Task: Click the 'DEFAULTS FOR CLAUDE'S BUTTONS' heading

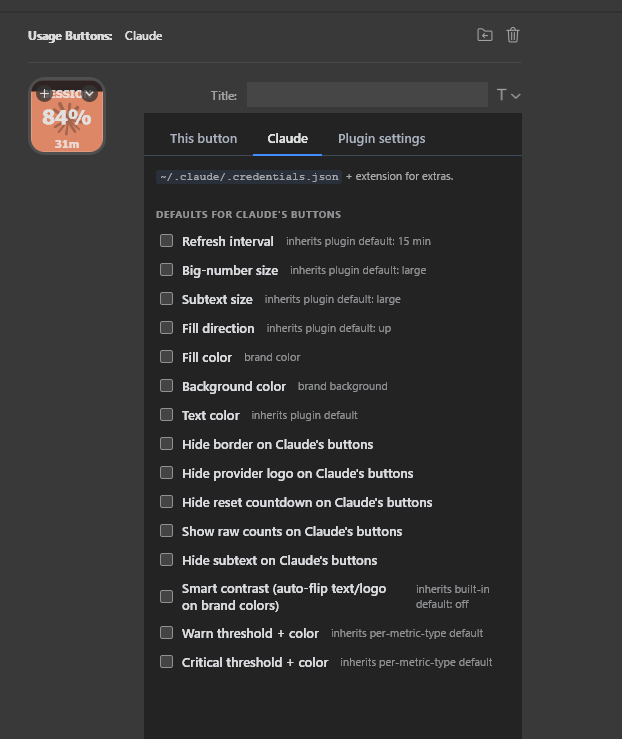Action: tap(248, 214)
